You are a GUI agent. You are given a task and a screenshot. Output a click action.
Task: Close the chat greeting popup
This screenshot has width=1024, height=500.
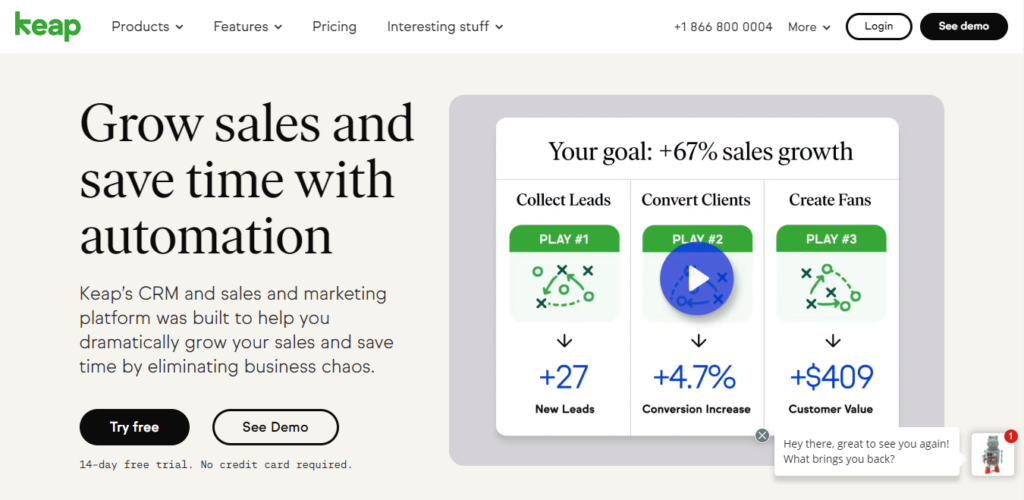[762, 435]
